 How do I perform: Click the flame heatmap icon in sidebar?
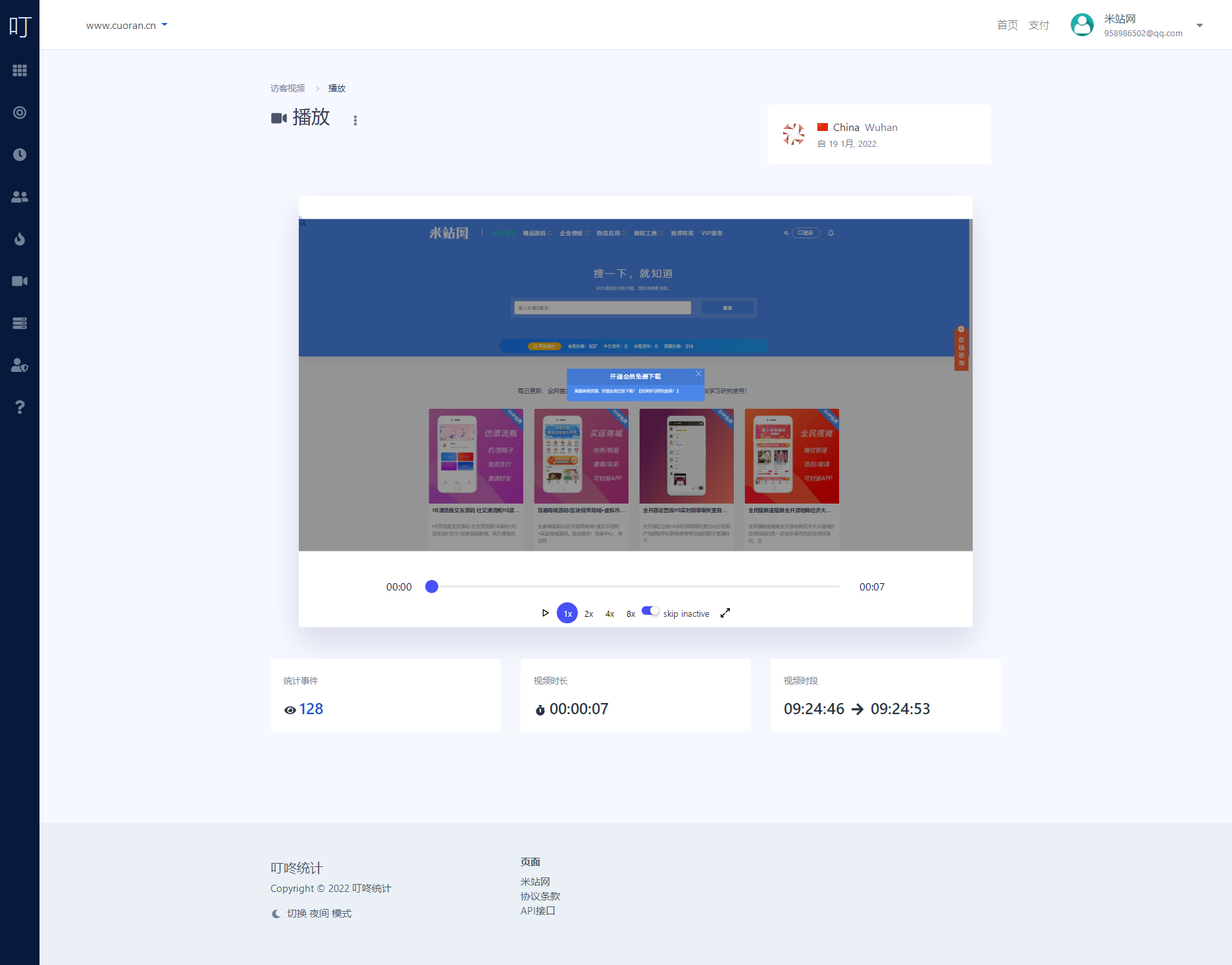[20, 239]
